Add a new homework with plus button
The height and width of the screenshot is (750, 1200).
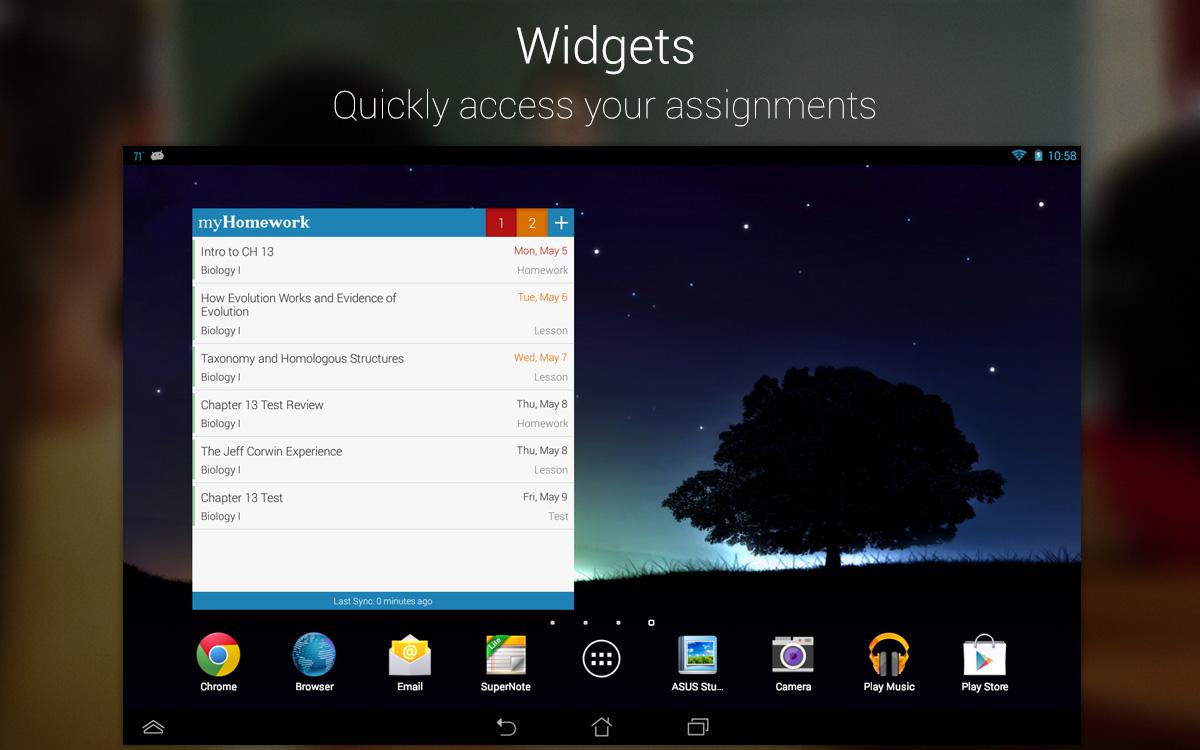tap(561, 223)
